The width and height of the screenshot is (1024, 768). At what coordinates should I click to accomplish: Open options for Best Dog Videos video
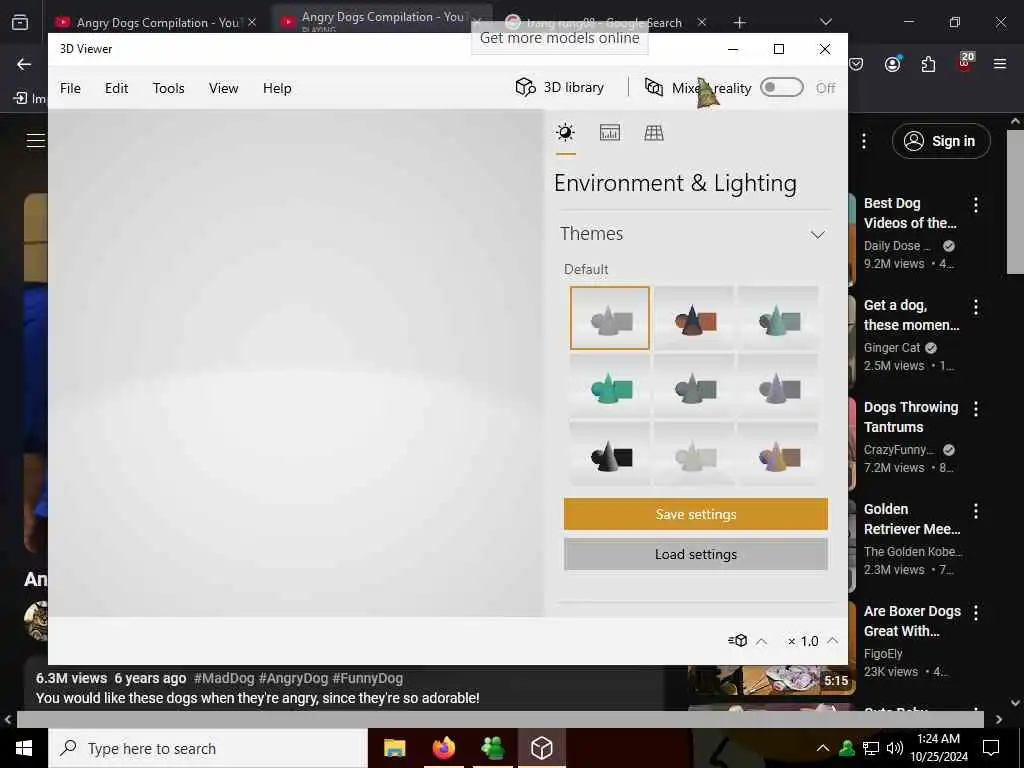[x=976, y=205]
